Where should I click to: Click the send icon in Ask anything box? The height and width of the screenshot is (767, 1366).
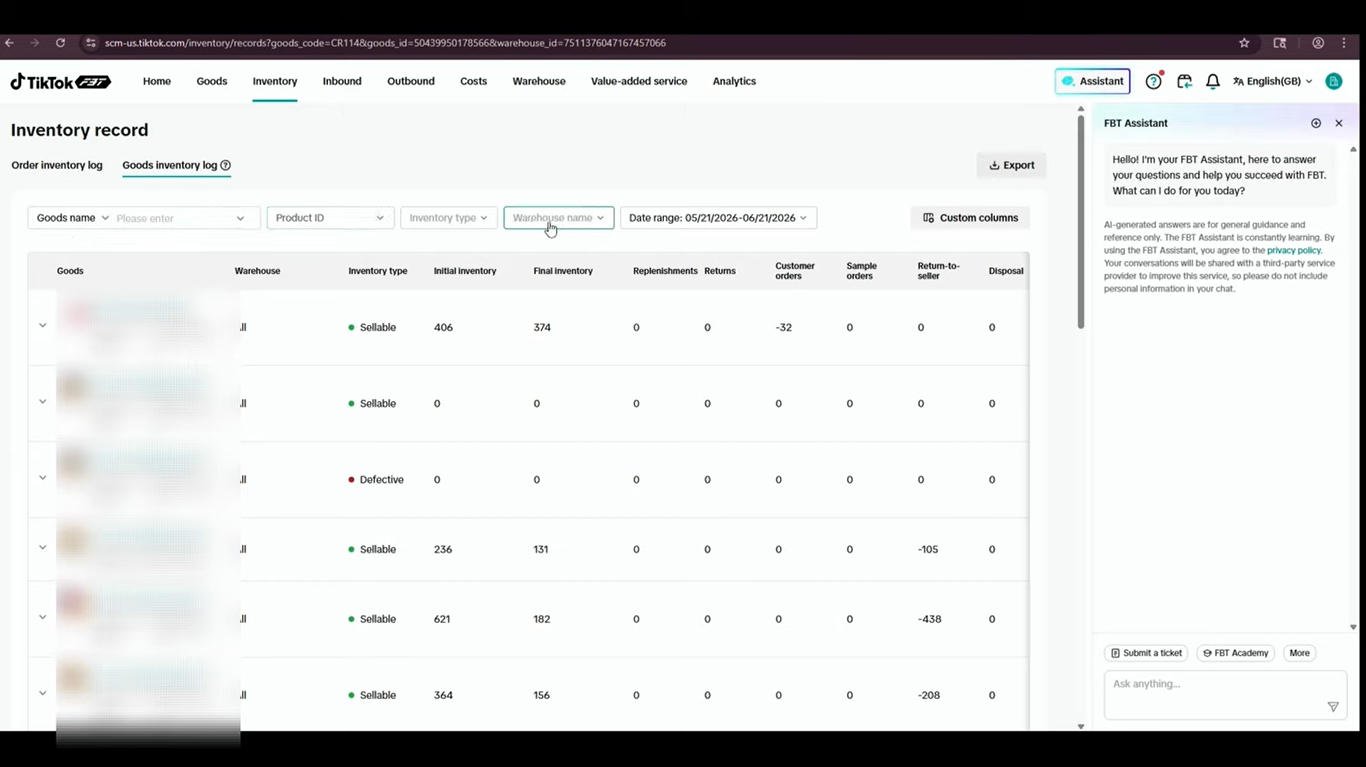point(1333,707)
